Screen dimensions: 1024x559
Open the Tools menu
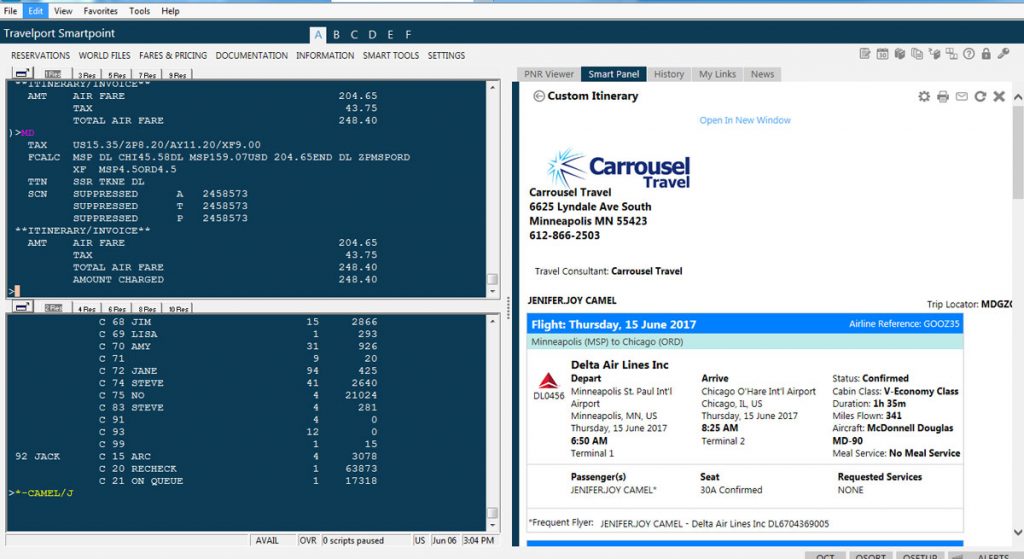pyautogui.click(x=139, y=11)
